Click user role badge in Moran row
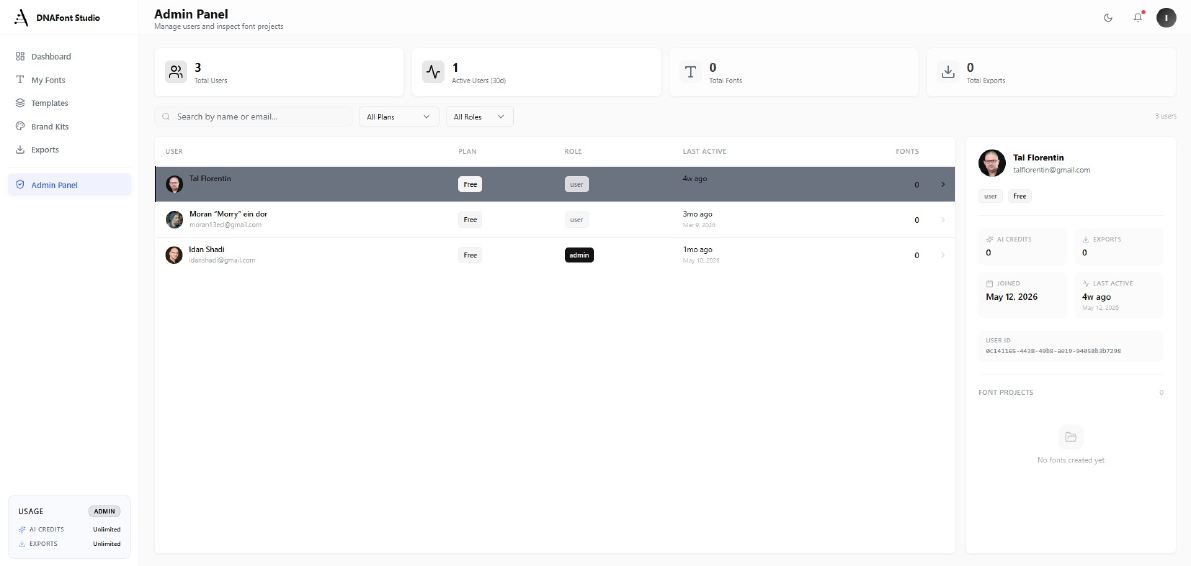The width and height of the screenshot is (1191, 566). tap(577, 220)
